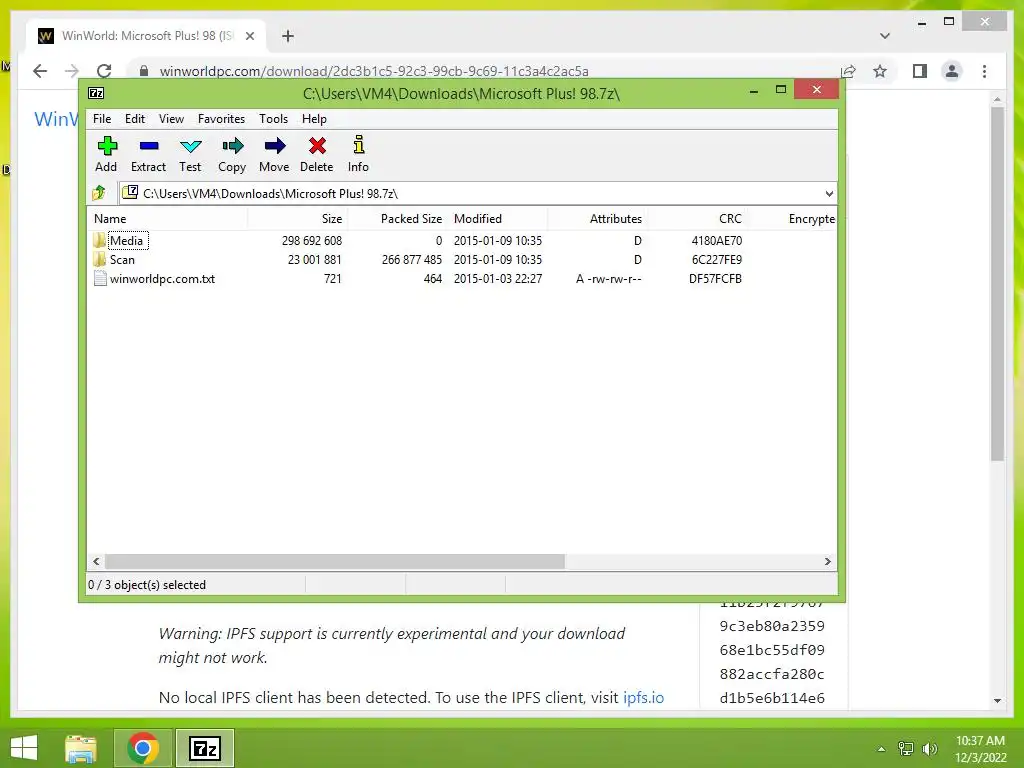Open File Explorer from taskbar
This screenshot has width=1024, height=768.
(x=81, y=748)
